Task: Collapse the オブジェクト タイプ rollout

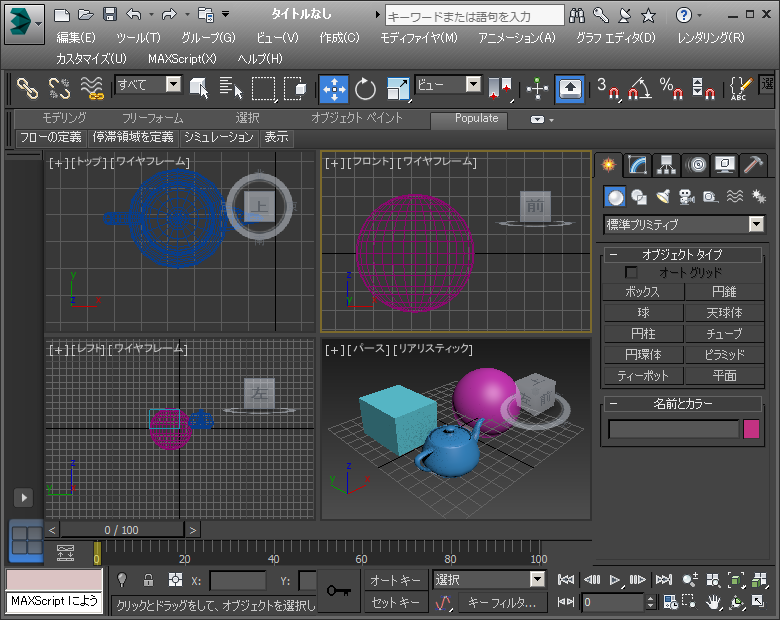Action: point(682,254)
